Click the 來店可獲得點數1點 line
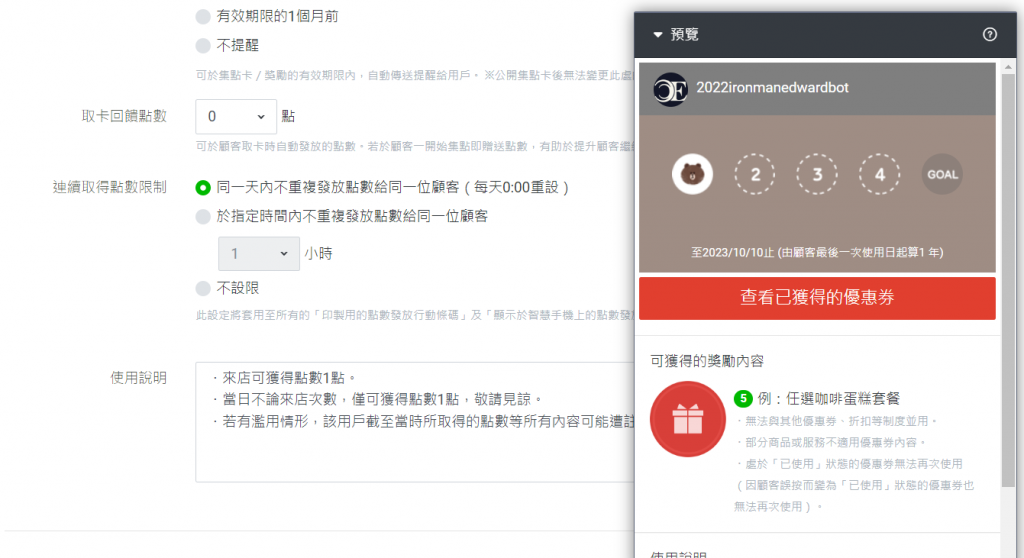This screenshot has height=558, width=1024. (x=285, y=378)
